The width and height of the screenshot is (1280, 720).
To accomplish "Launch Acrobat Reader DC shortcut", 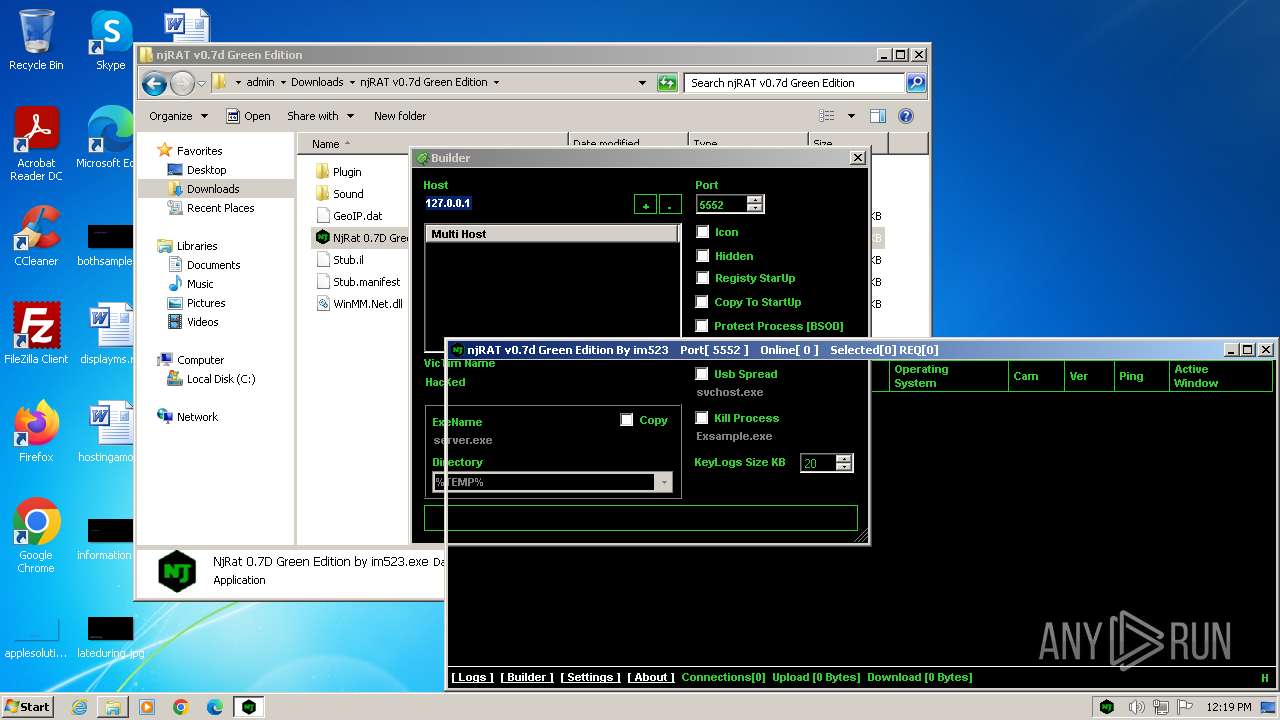I will click(x=36, y=144).
